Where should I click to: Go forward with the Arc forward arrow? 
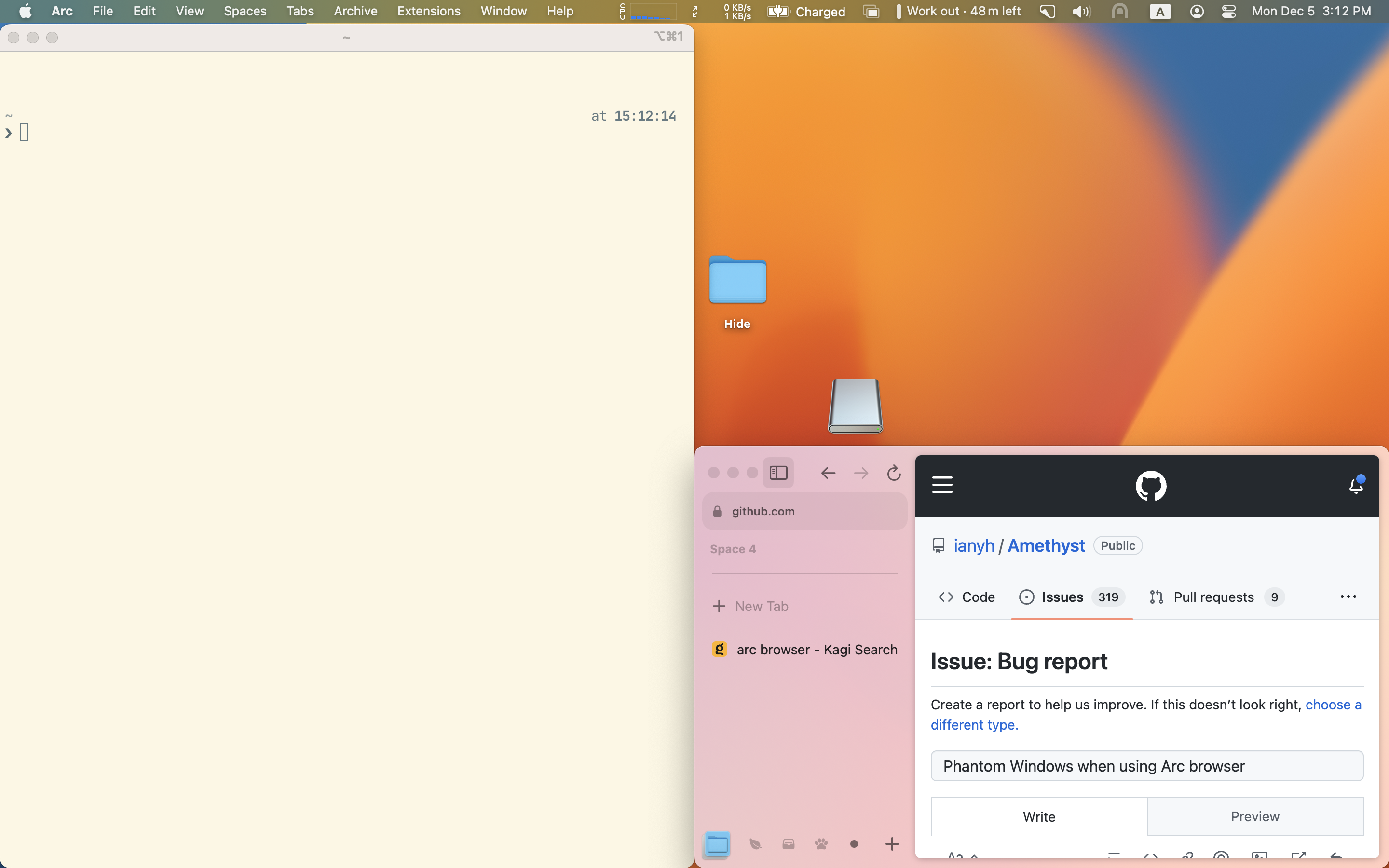pos(861,473)
